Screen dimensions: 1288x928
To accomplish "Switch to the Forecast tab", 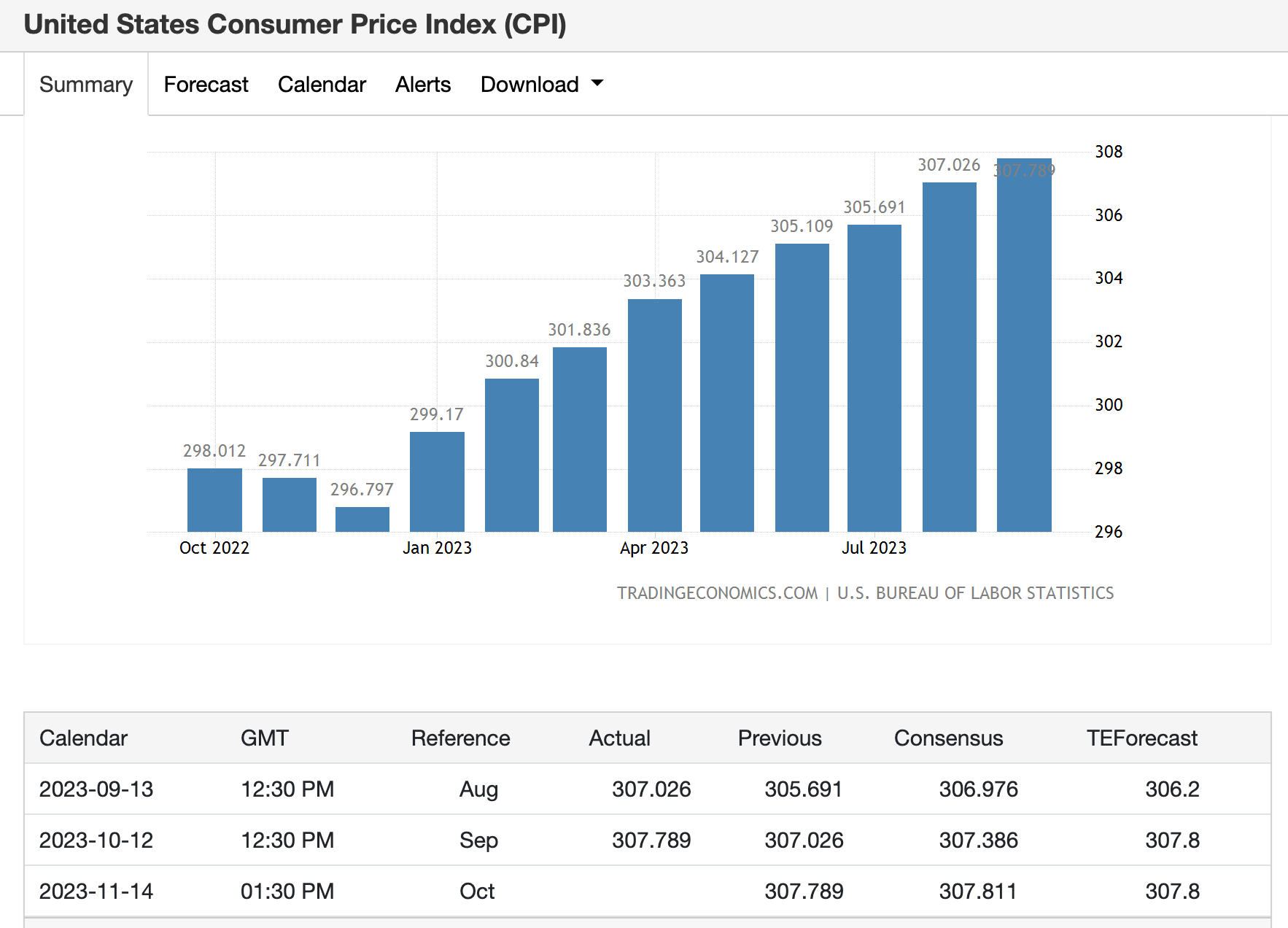I will click(206, 84).
